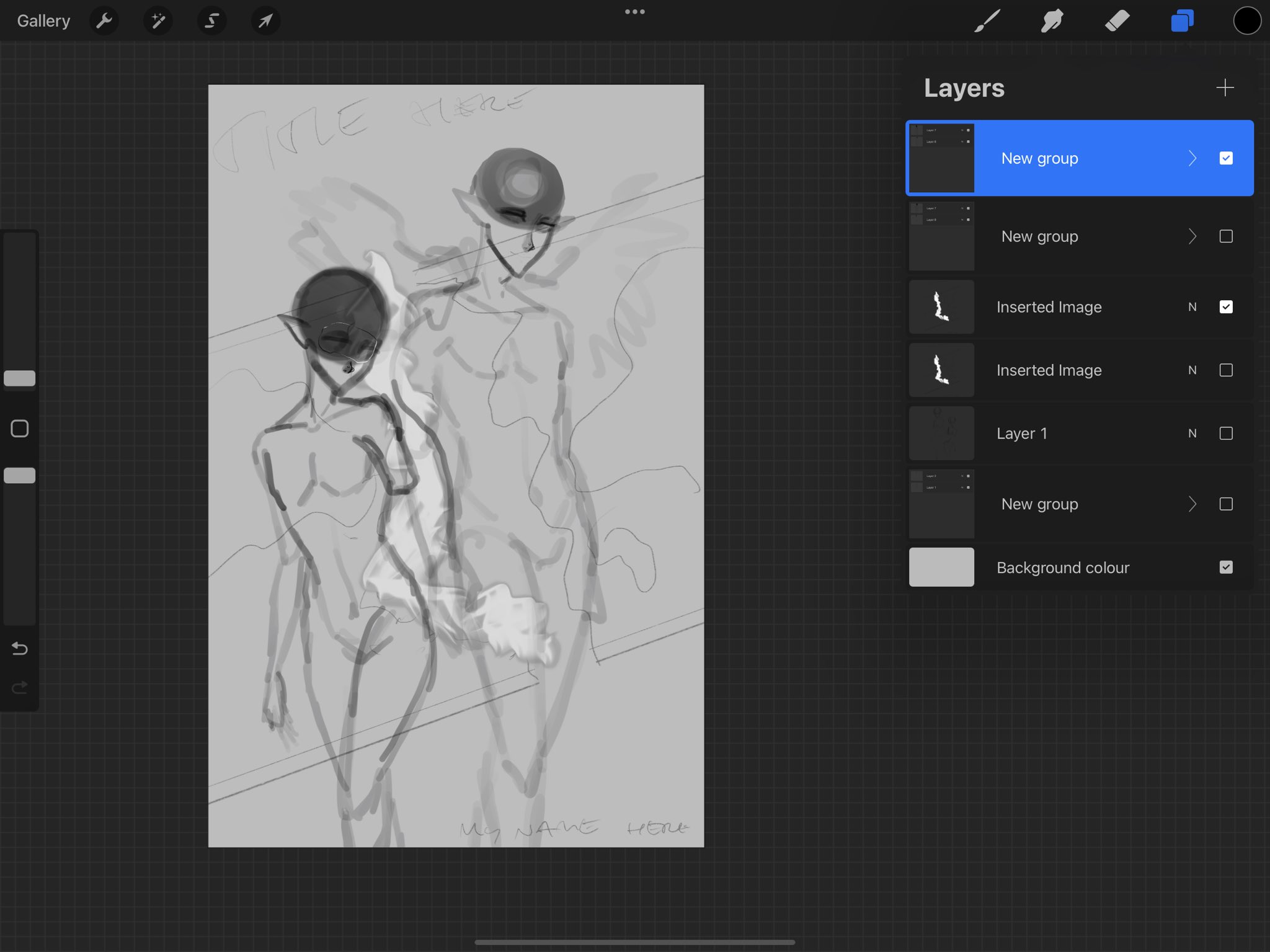Expand the bottom New group

click(x=1192, y=504)
